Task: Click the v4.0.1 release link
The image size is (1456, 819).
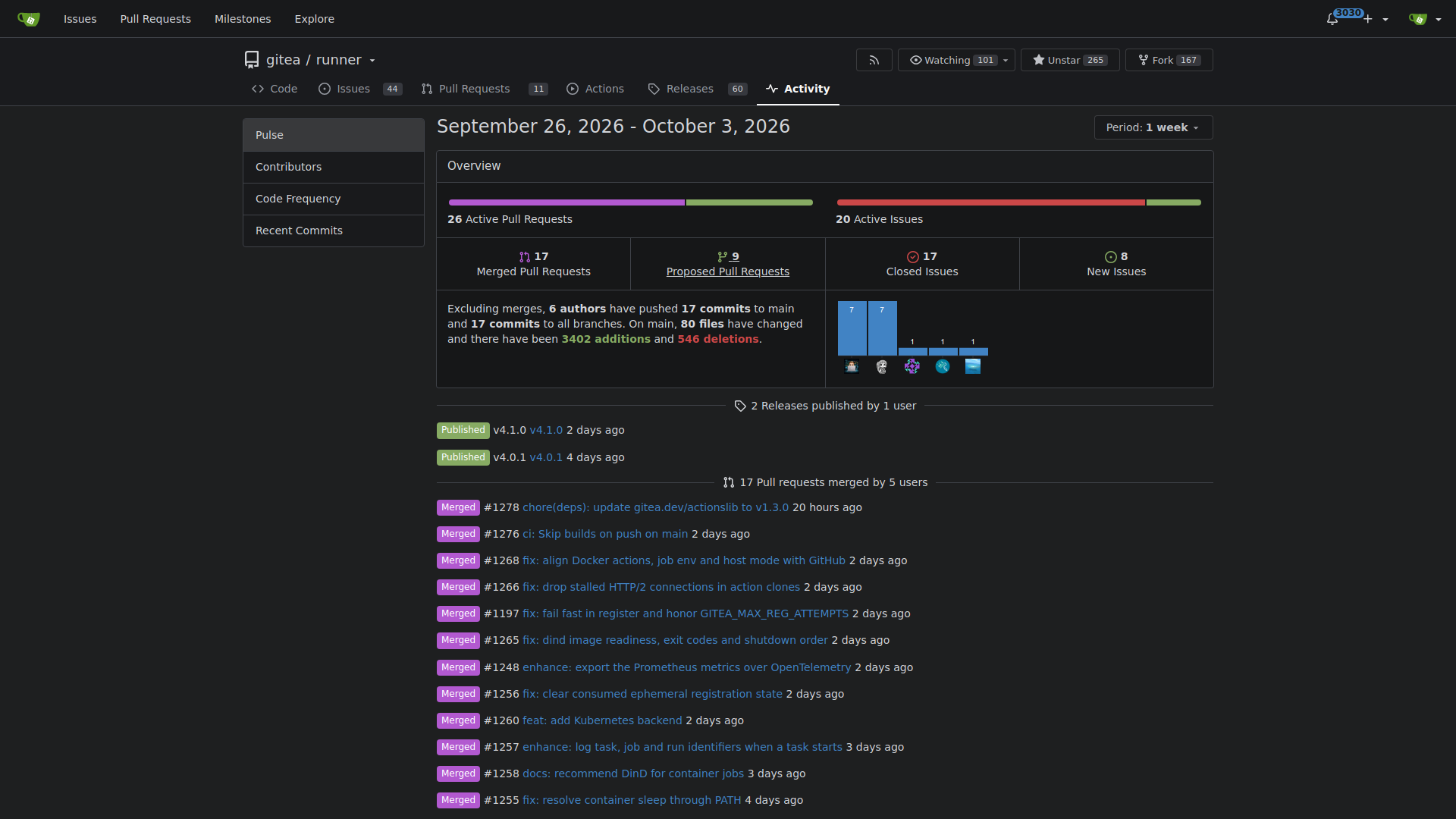Action: 546,457
